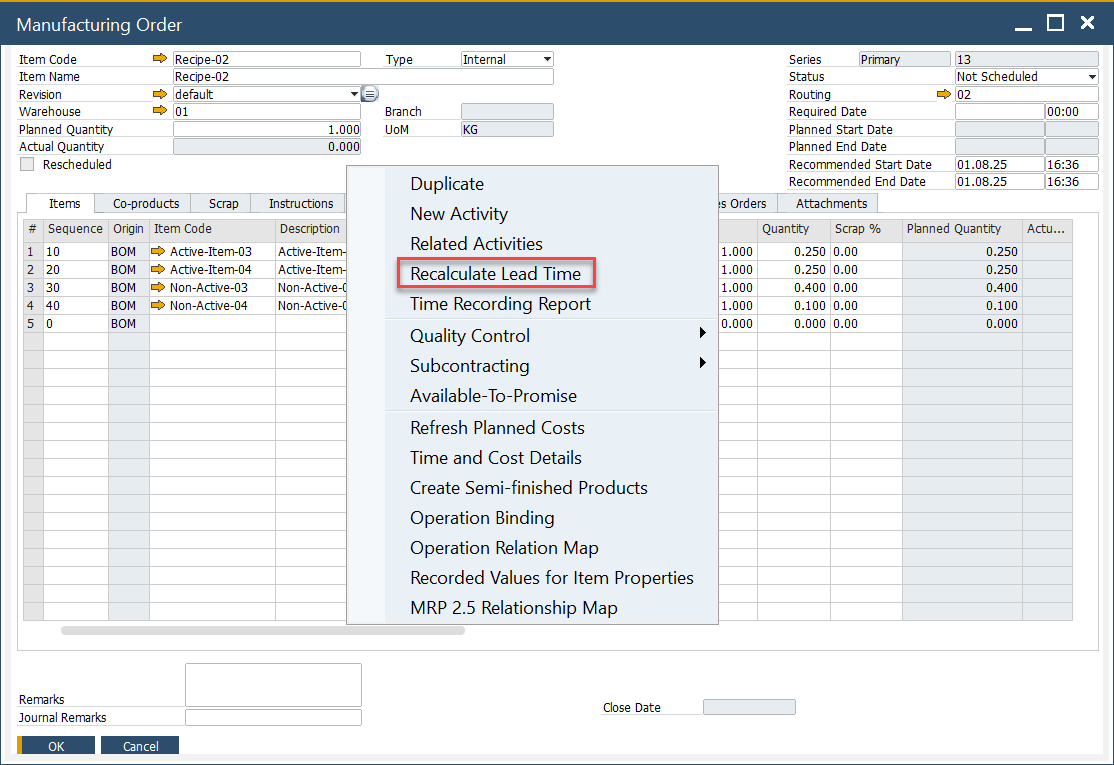Screen dimensions: 1114x765
Task: Click the round Revision details icon
Action: tap(369, 94)
